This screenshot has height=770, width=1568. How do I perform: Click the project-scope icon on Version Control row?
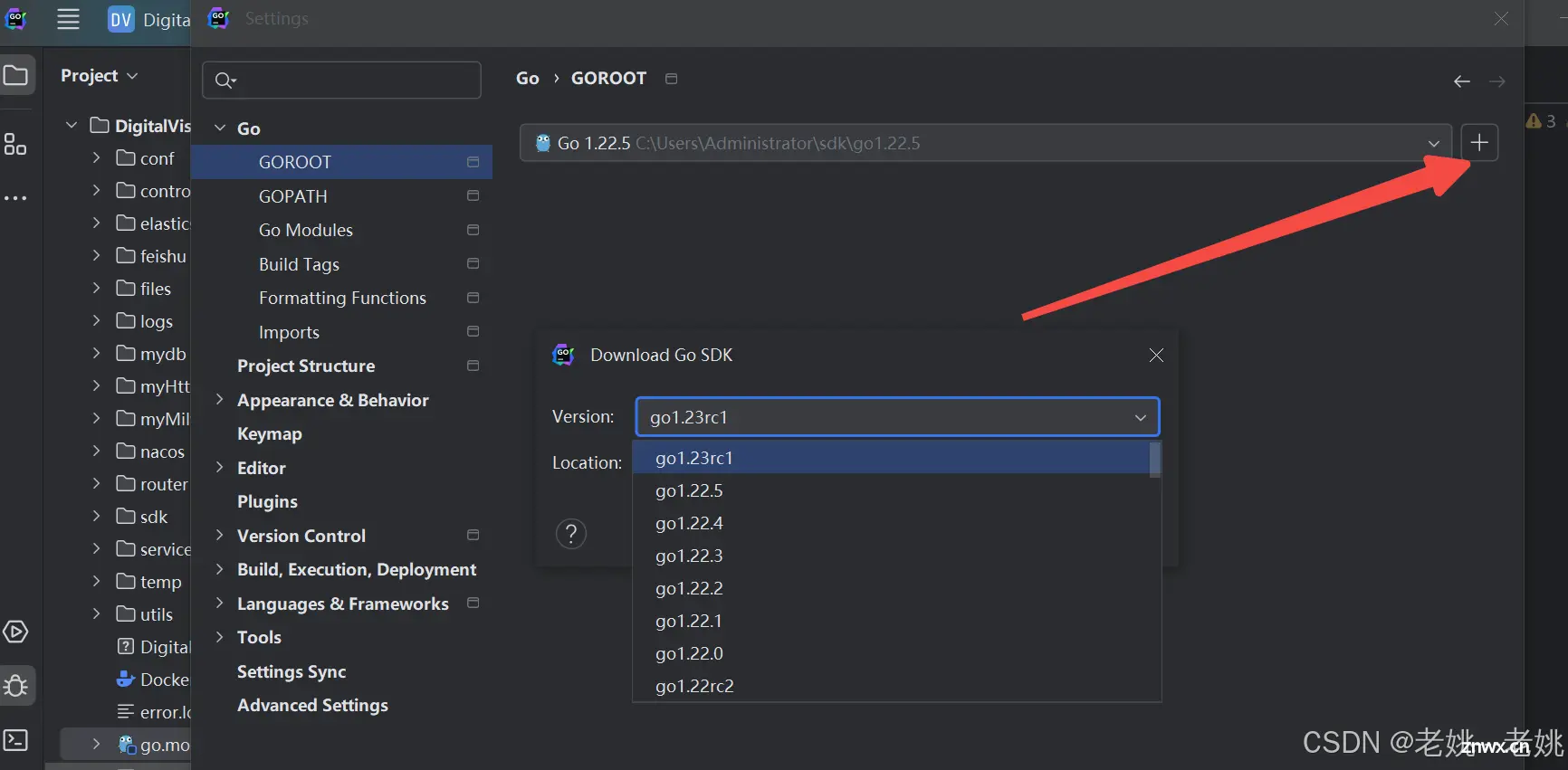pyautogui.click(x=473, y=535)
